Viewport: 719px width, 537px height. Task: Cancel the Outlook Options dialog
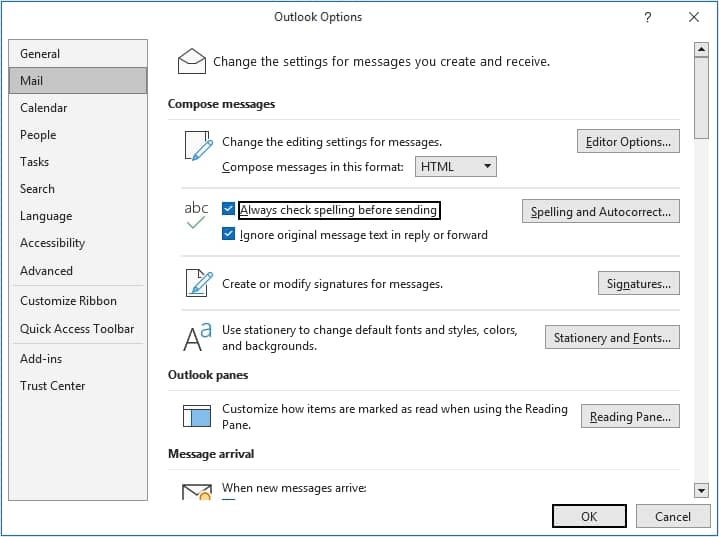point(673,516)
